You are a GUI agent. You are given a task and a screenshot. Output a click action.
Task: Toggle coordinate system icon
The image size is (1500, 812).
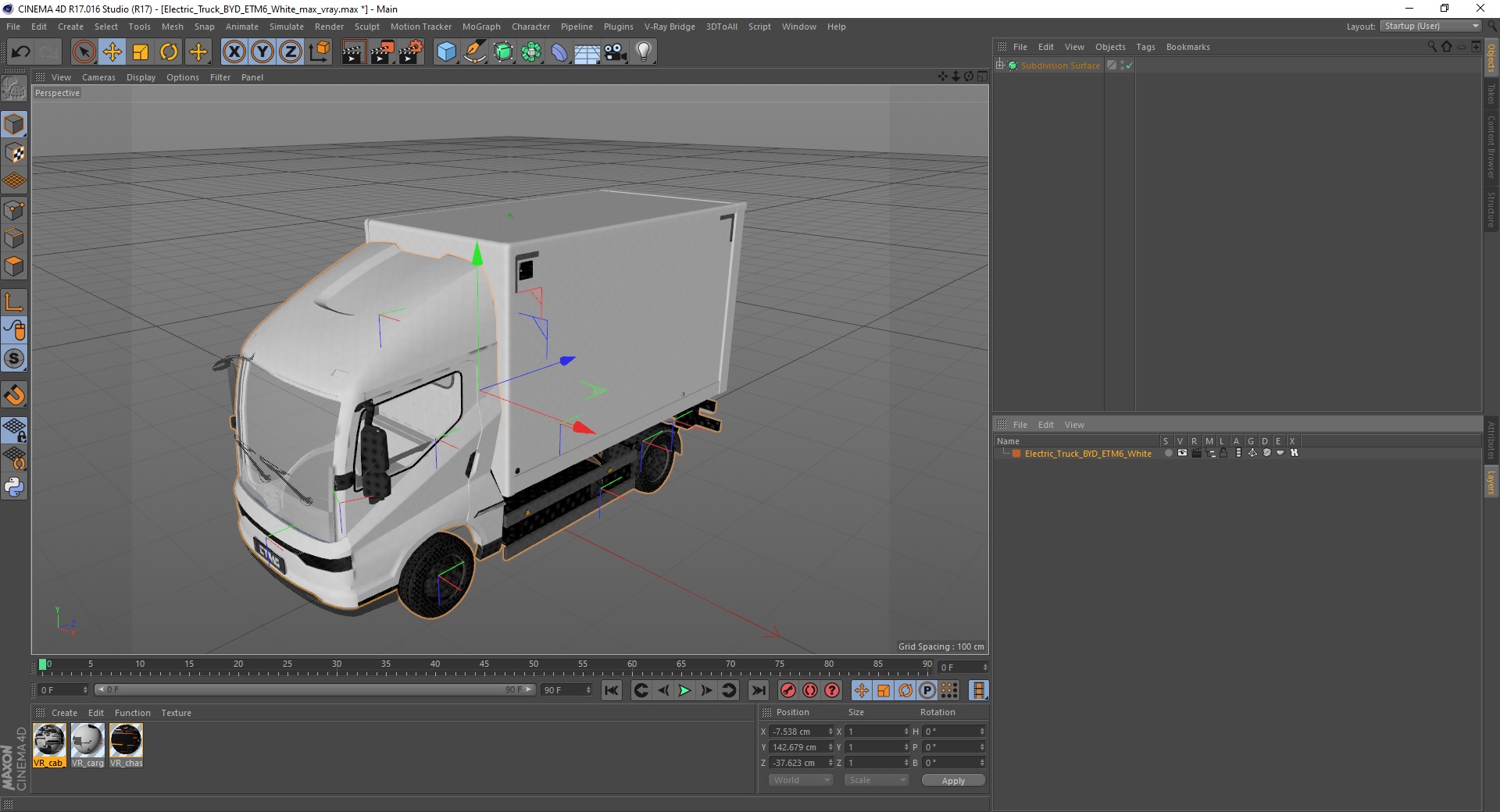(x=320, y=52)
